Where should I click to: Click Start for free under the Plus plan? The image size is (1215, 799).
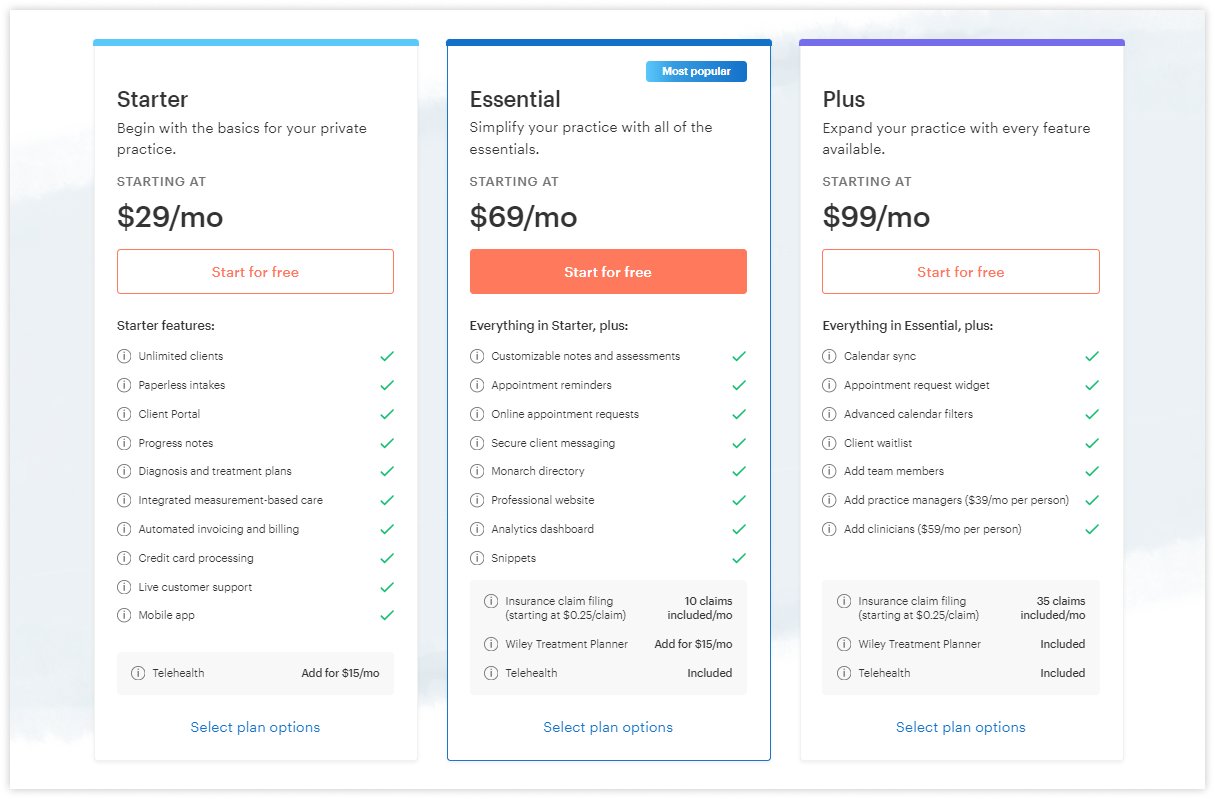(x=961, y=271)
